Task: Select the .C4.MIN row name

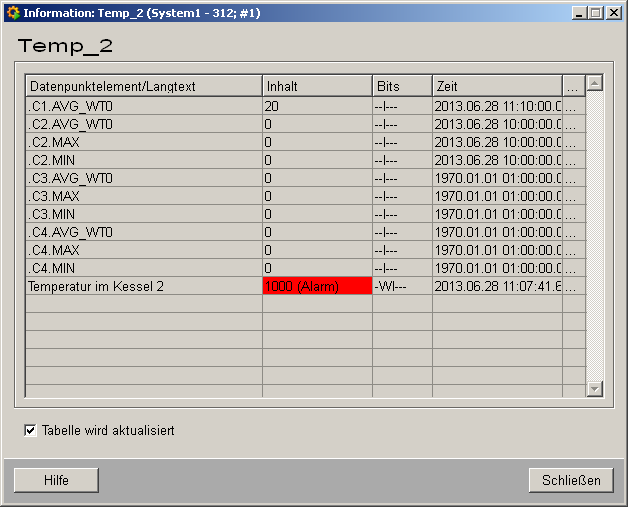Action: [x=144, y=268]
